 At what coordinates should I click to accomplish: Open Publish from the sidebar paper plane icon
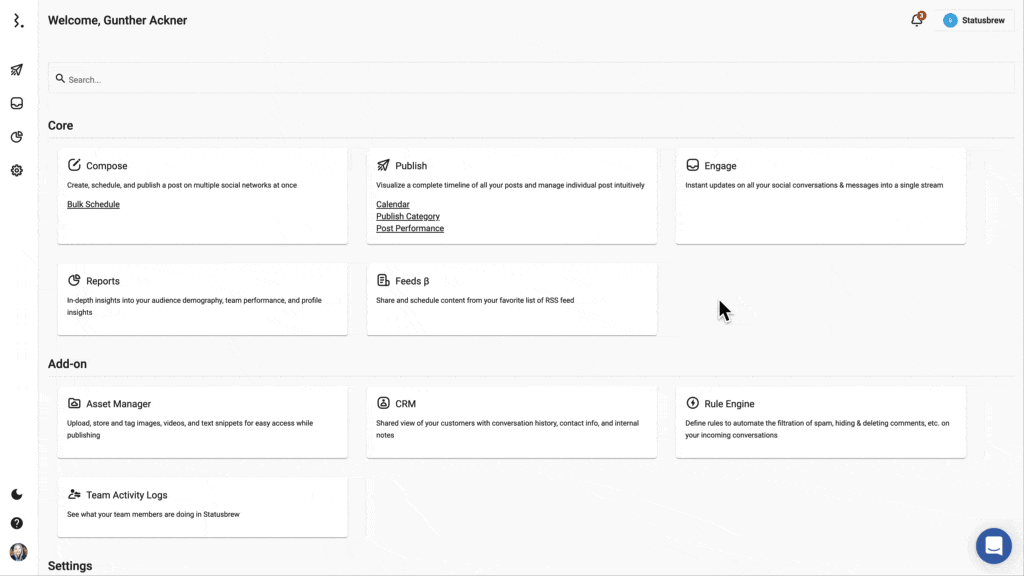[x=17, y=70]
